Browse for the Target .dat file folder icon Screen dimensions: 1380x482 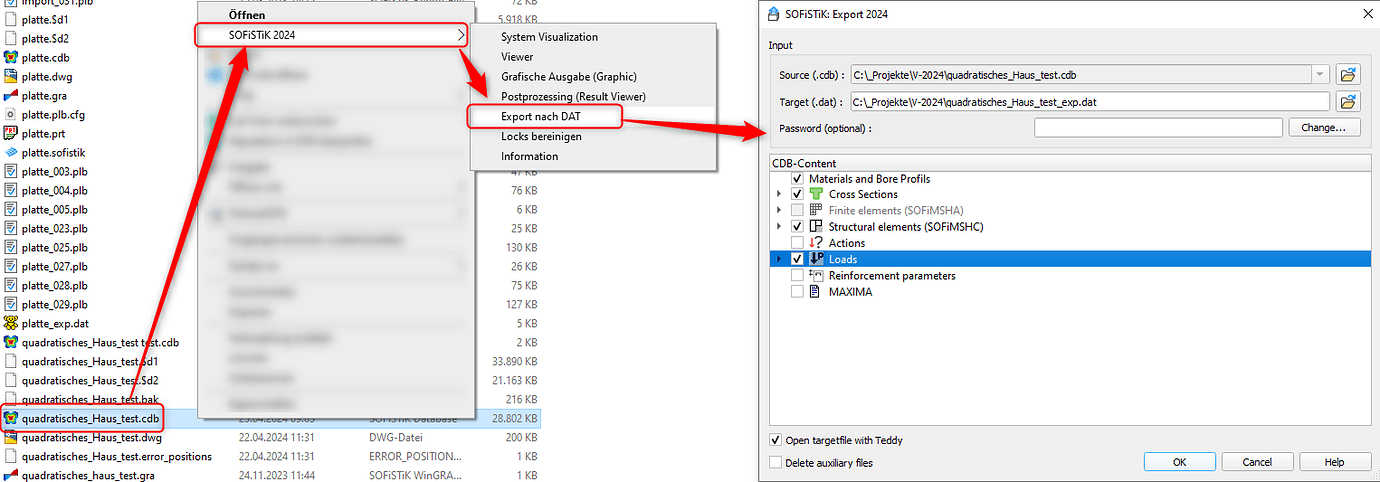point(1349,101)
